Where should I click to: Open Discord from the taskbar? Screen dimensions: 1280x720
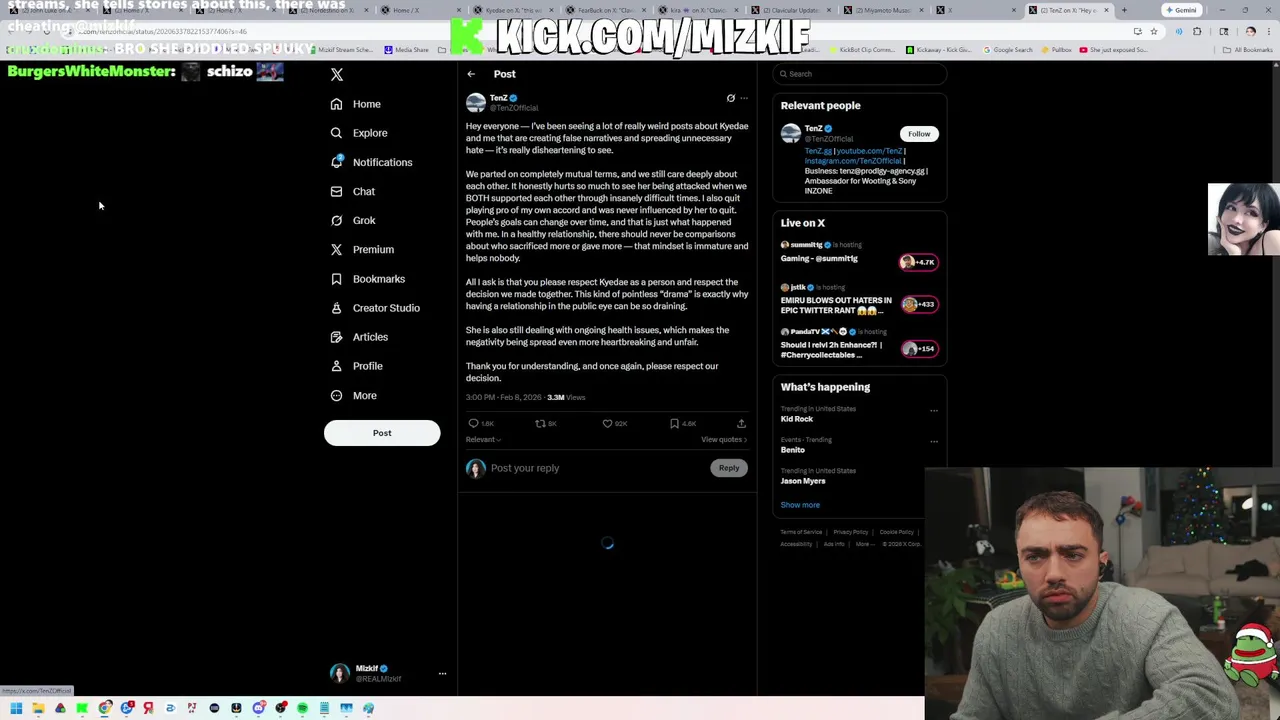[258, 708]
